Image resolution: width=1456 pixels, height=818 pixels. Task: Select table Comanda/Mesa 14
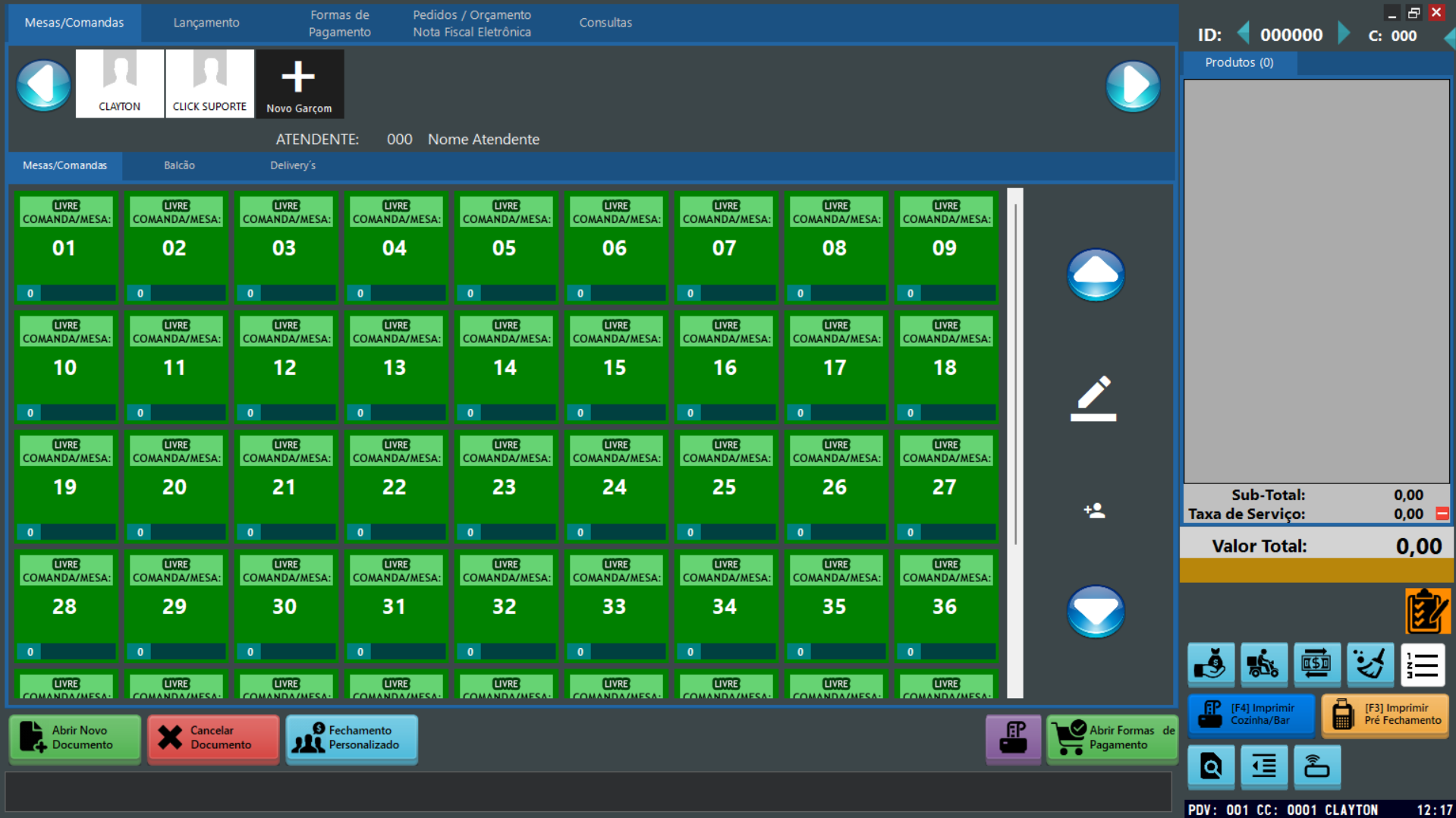[505, 367]
